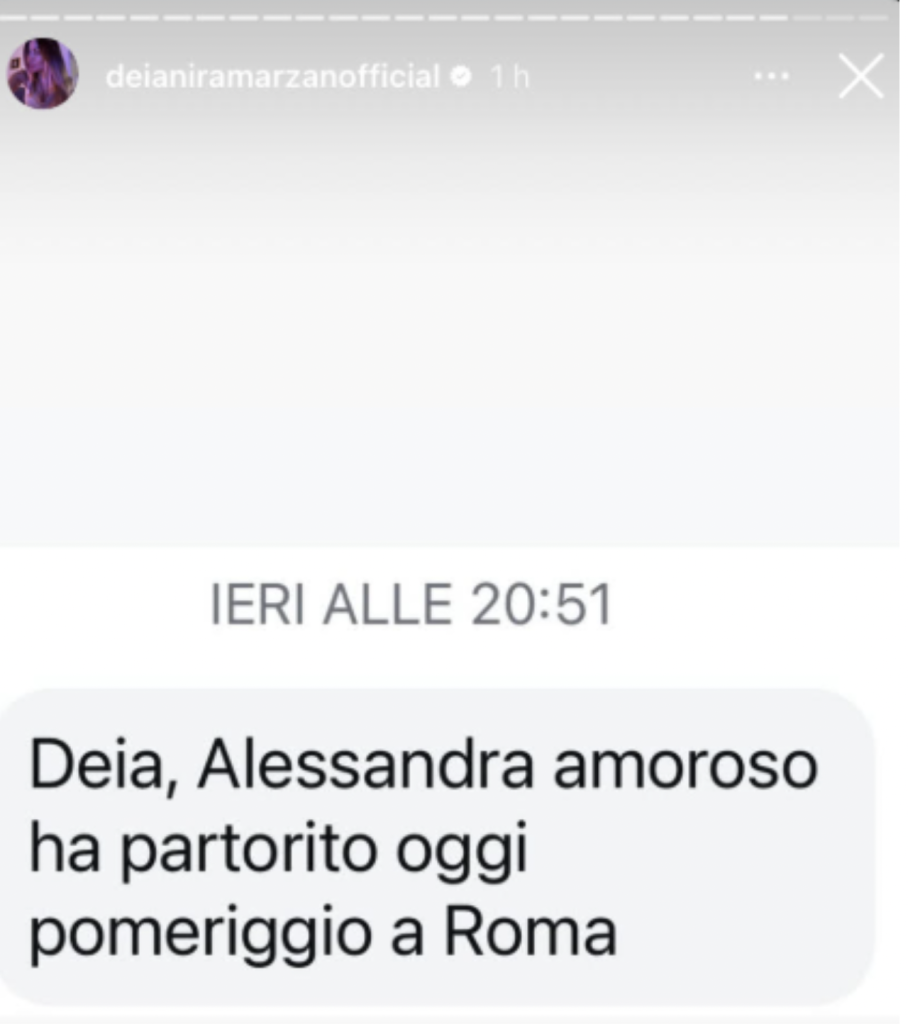Click the word "partorito" in the message
Screen dimensions: 908x1024
(250, 850)
